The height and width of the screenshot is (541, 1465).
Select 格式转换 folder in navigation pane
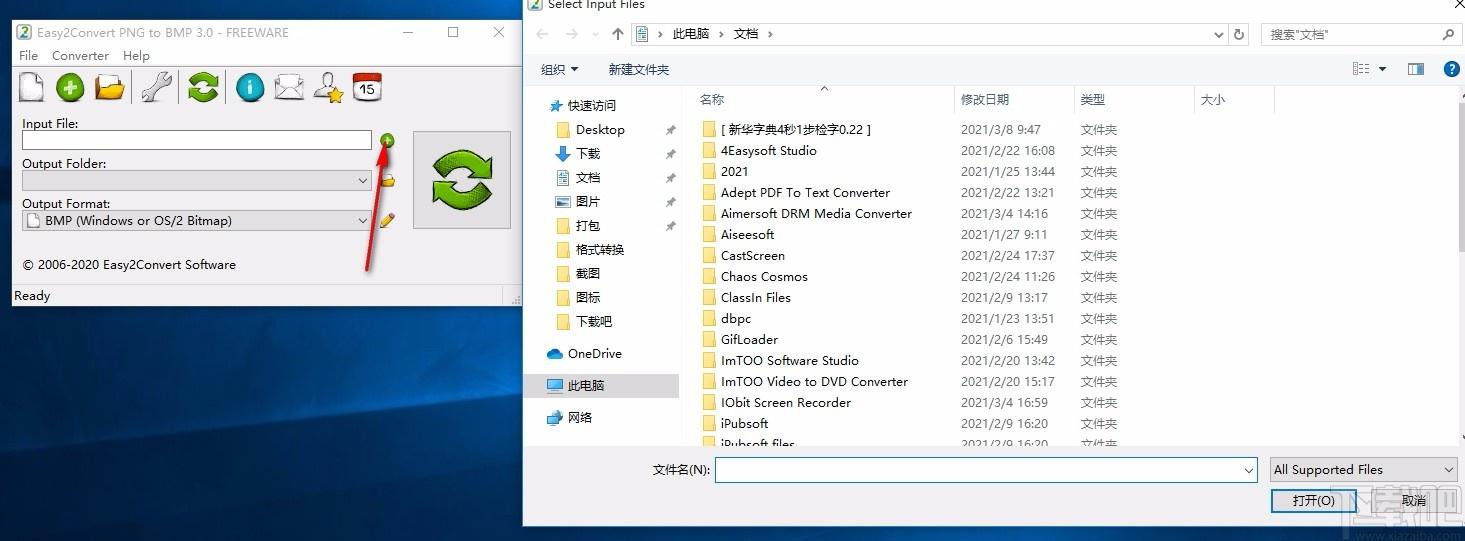[x=600, y=249]
